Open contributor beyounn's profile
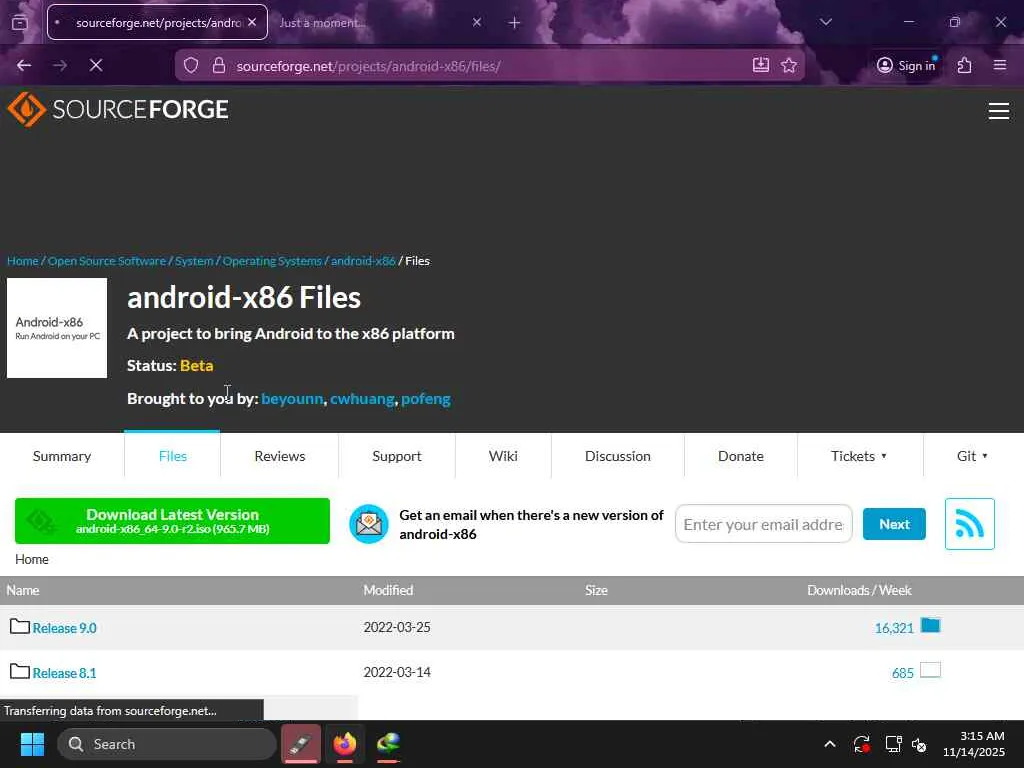Viewport: 1024px width, 768px height. click(x=292, y=398)
